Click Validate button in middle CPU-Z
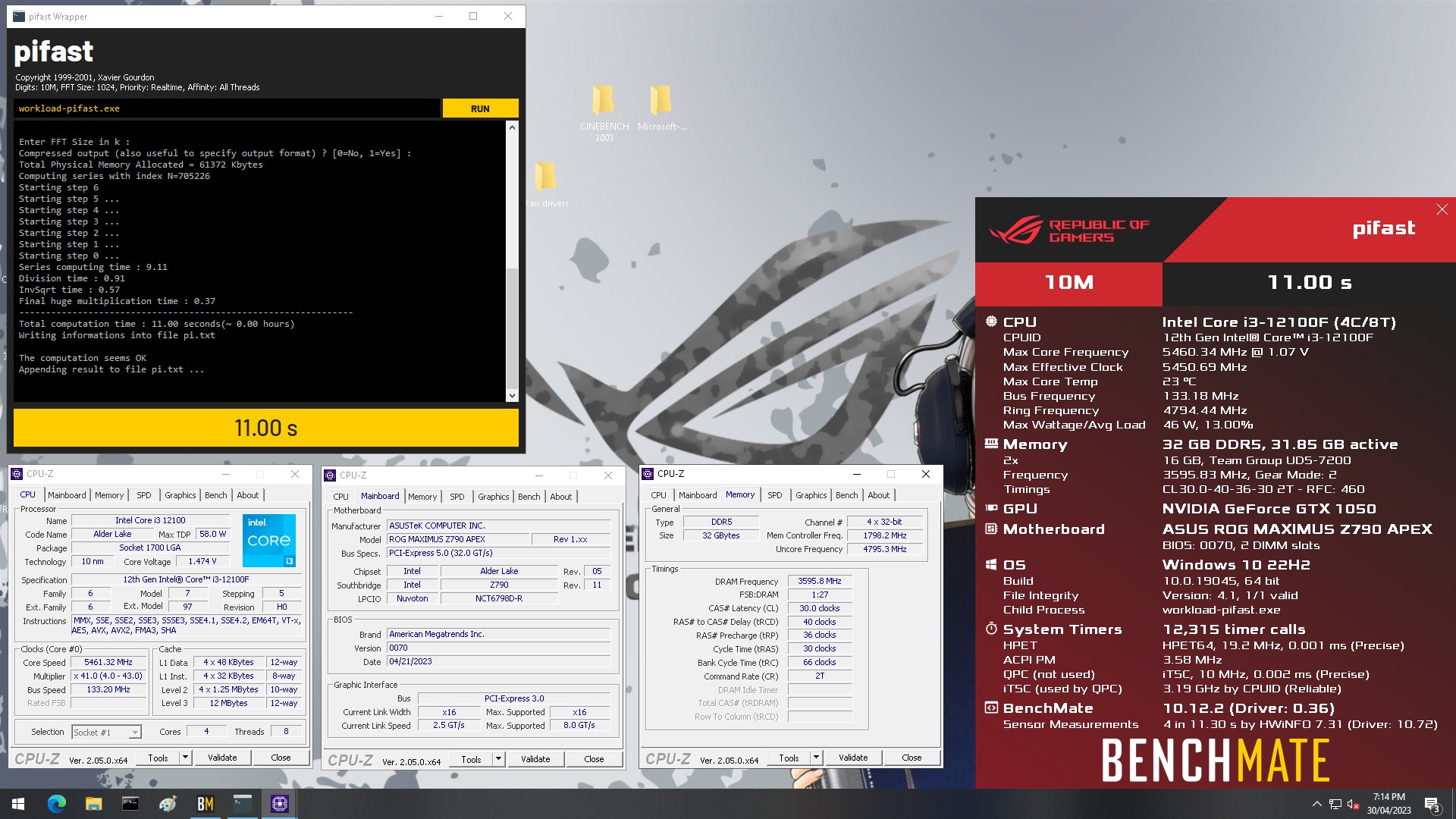1456x819 pixels. pos(535,758)
